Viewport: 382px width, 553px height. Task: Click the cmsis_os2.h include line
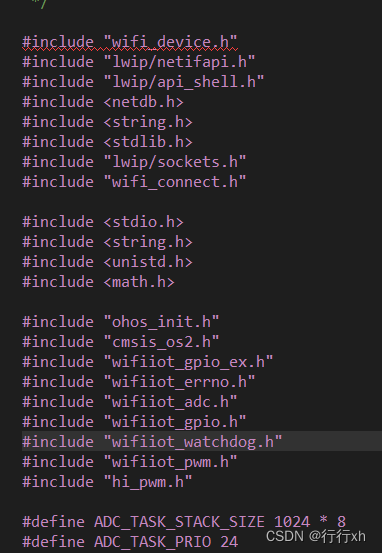click(121, 342)
